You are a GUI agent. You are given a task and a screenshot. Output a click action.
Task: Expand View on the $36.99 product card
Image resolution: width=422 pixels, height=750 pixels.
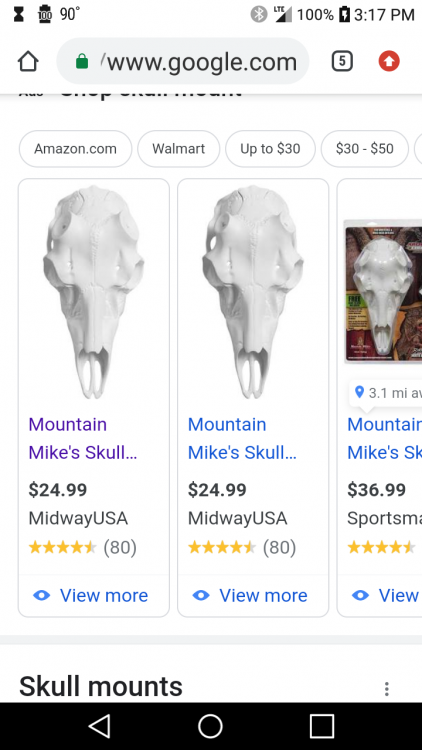pos(386,596)
